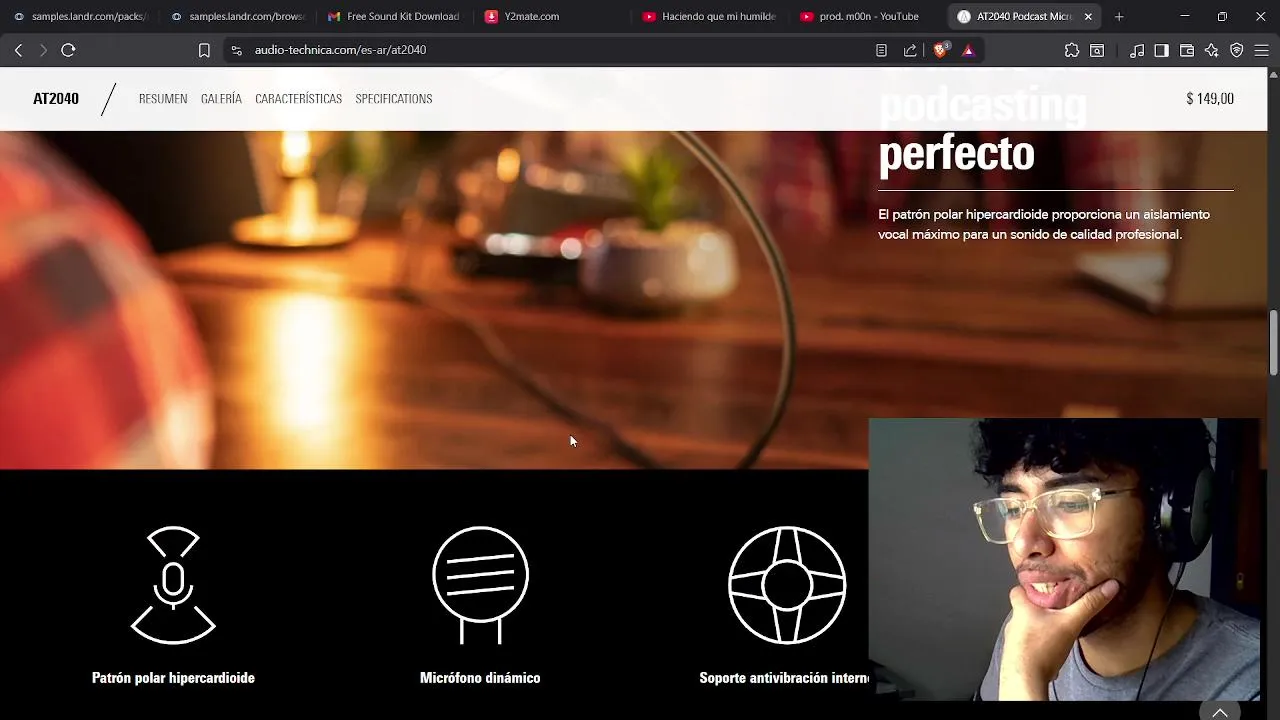The width and height of the screenshot is (1280, 720).
Task: Open Brave Shields lion icon
Action: [x=941, y=50]
